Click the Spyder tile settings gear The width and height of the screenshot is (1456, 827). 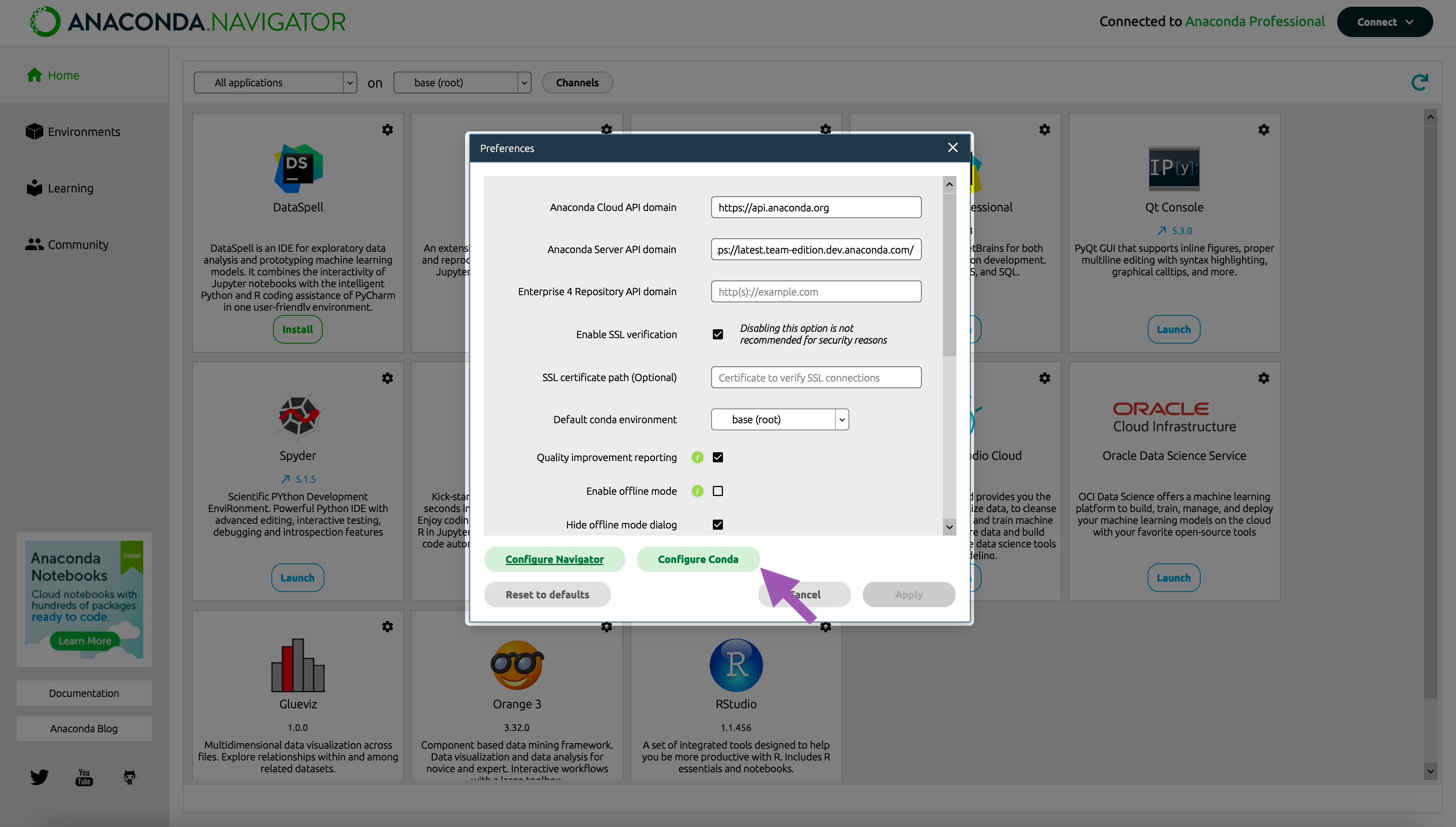tap(388, 378)
